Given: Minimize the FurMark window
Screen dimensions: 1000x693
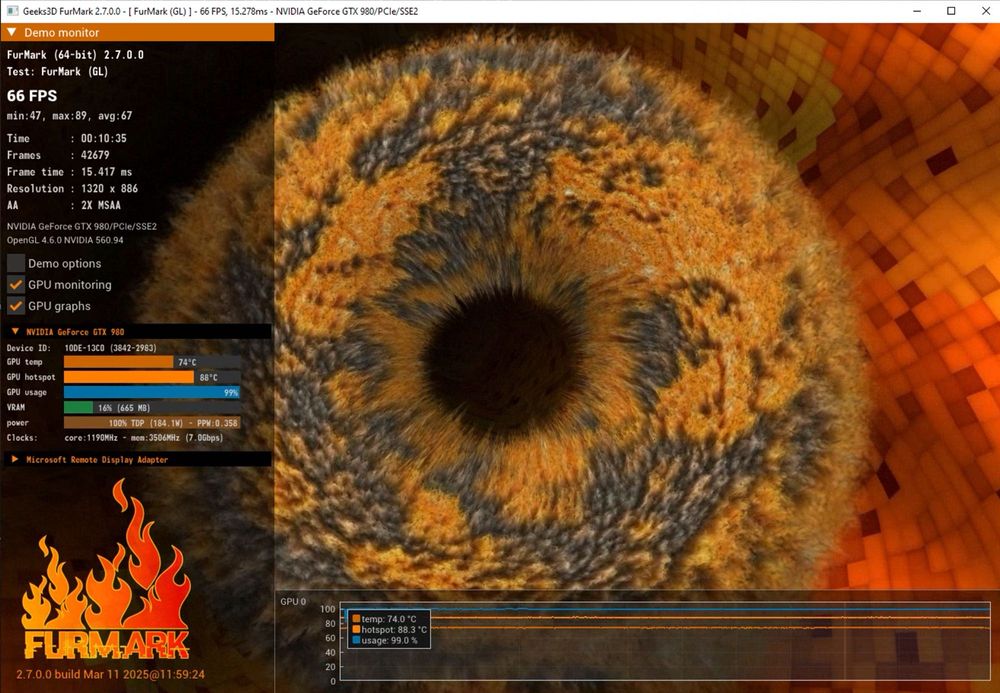Looking at the screenshot, I should pos(917,11).
